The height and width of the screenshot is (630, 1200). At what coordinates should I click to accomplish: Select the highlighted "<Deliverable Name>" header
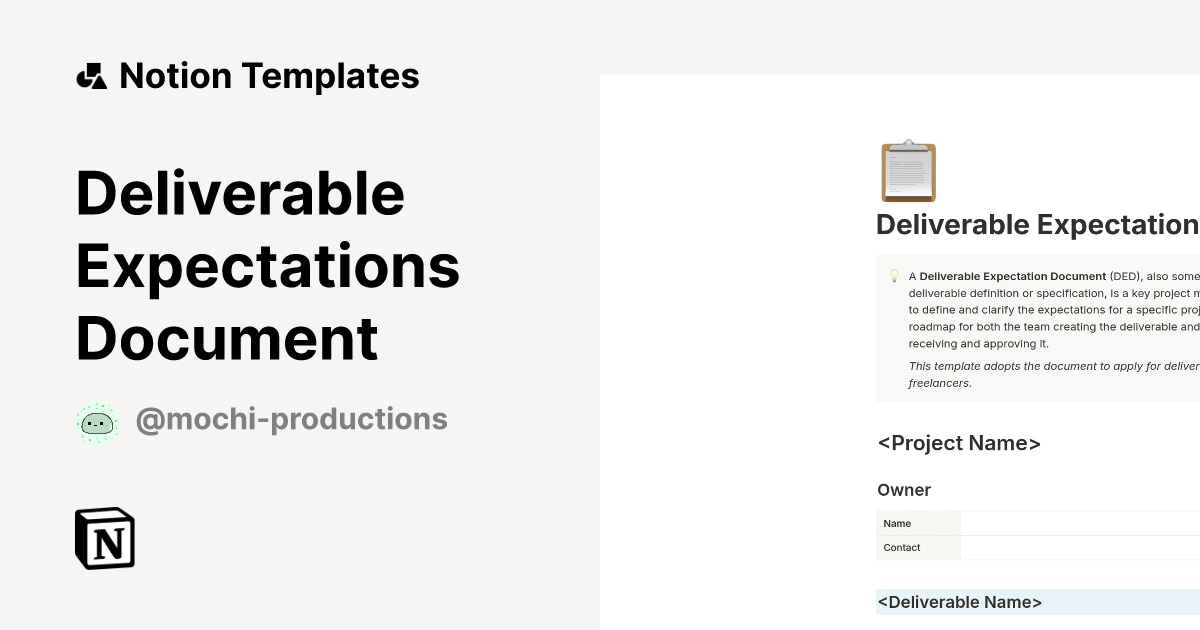pos(959,602)
